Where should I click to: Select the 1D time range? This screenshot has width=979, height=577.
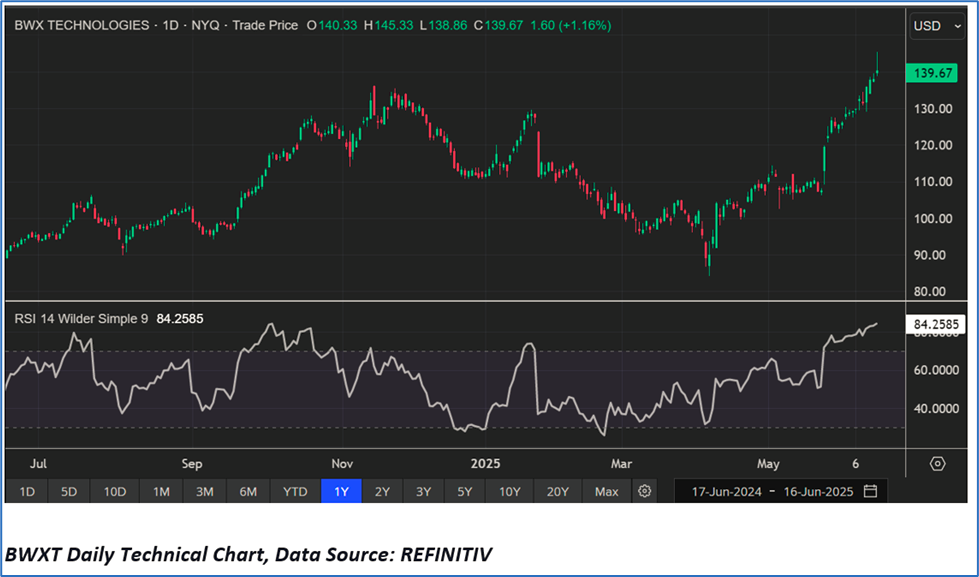[x=27, y=491]
